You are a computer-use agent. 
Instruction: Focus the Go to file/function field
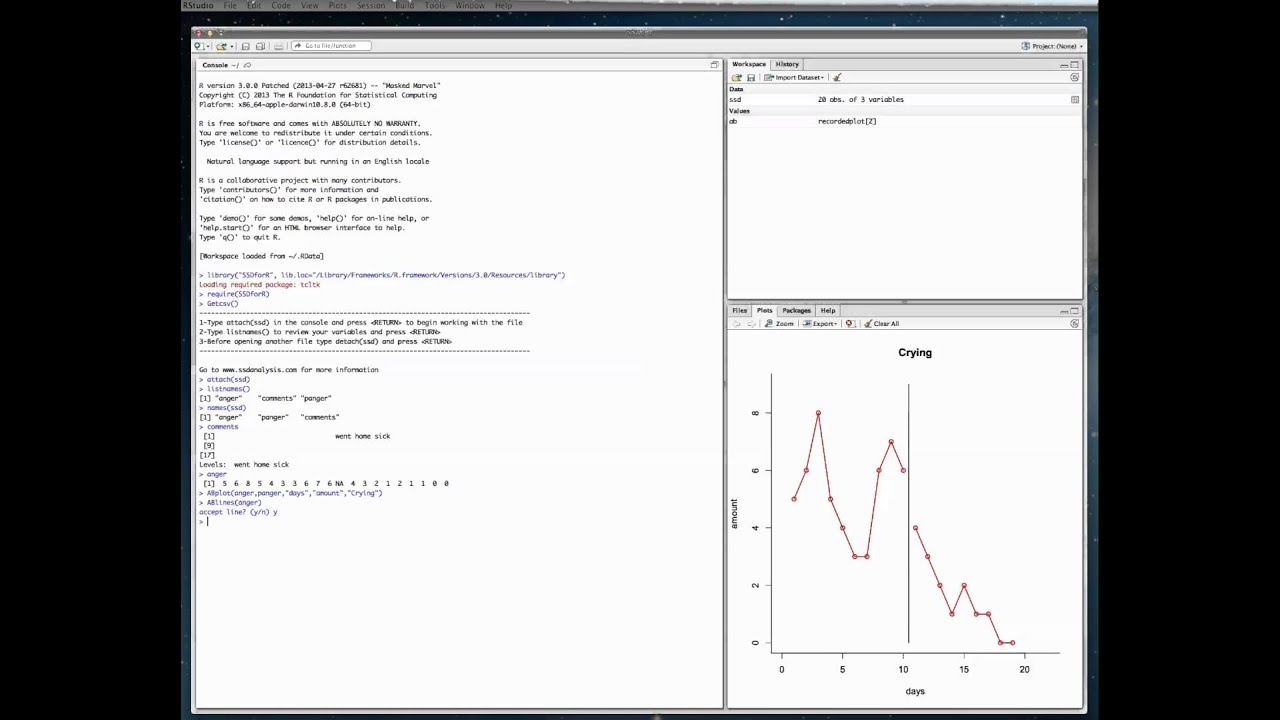[331, 46]
